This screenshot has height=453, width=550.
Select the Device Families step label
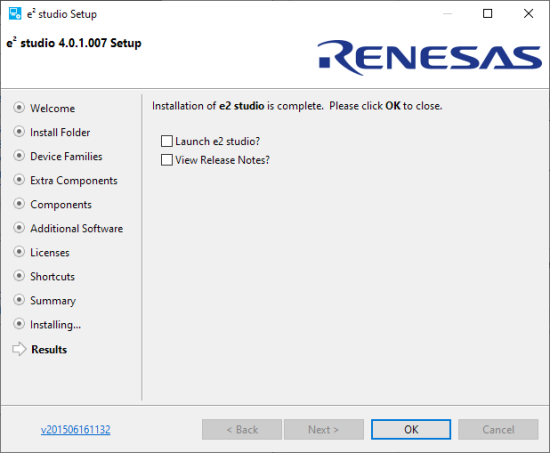click(x=66, y=156)
